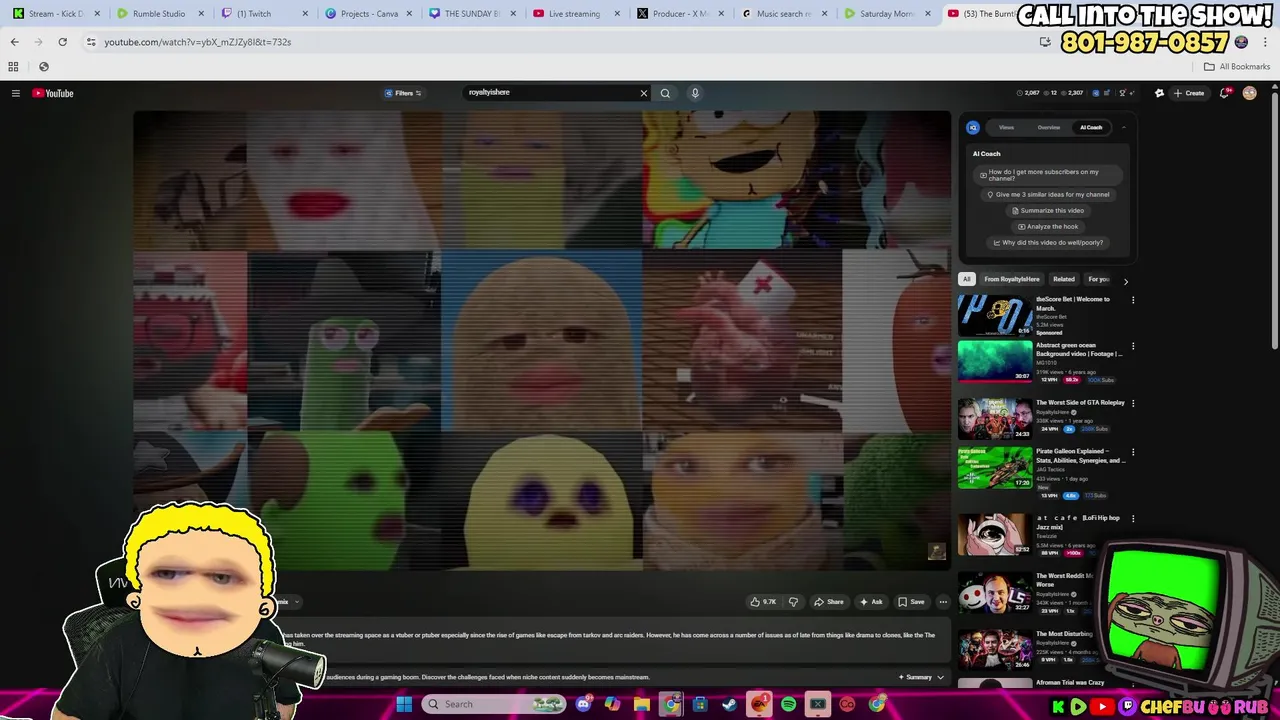The height and width of the screenshot is (720, 1280).
Task: Open the search Filters button
Action: coord(403,93)
